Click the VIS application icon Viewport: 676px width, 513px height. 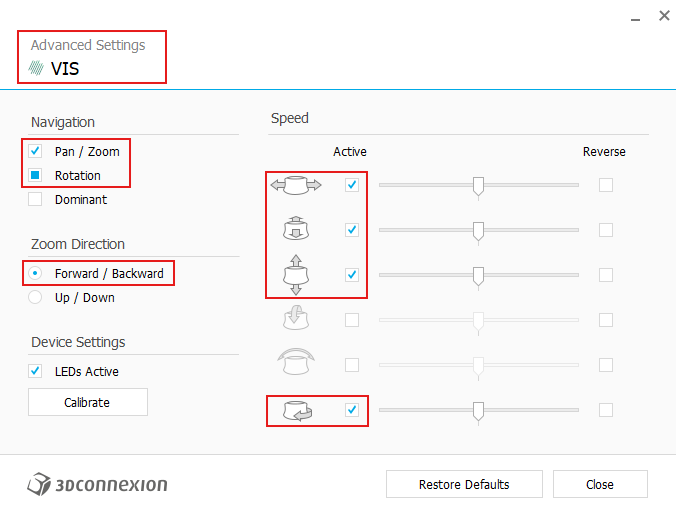point(37,69)
